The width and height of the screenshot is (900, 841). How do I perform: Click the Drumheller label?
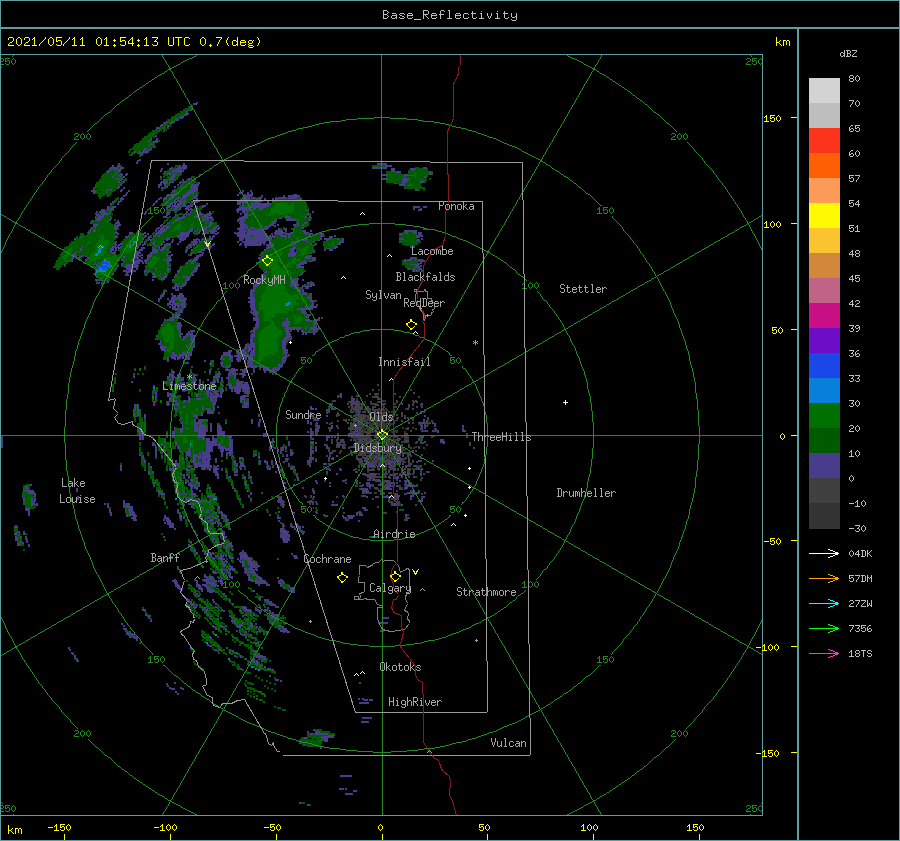(586, 493)
